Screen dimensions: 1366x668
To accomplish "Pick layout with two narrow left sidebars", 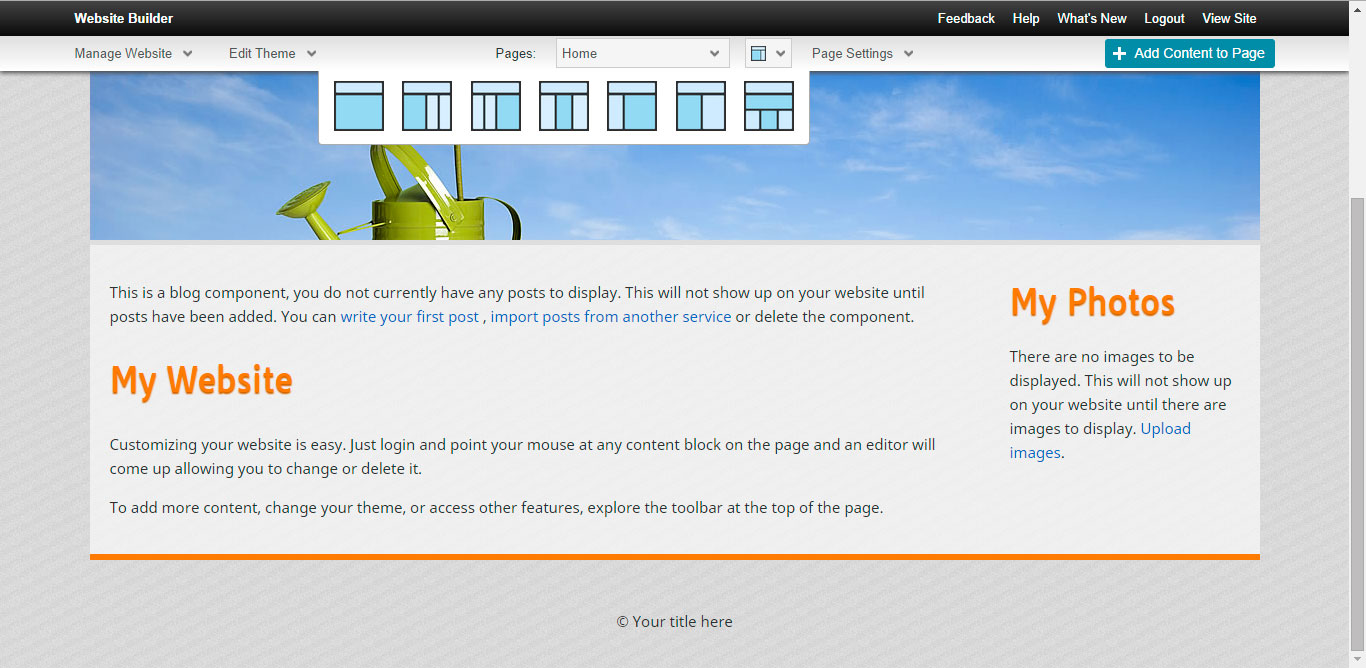I will [496, 106].
